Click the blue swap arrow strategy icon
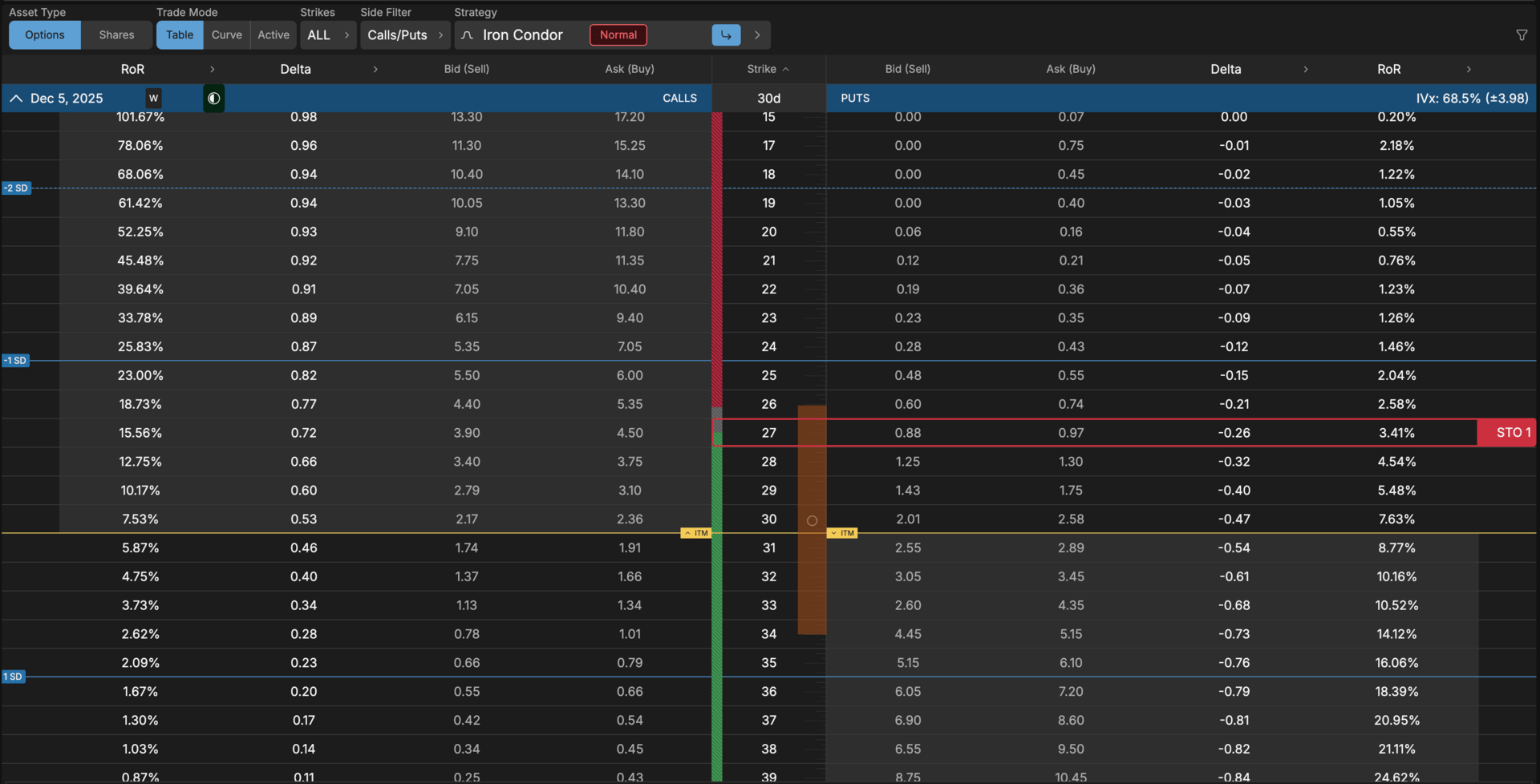Screen dimensions: 1540x784 [x=726, y=35]
